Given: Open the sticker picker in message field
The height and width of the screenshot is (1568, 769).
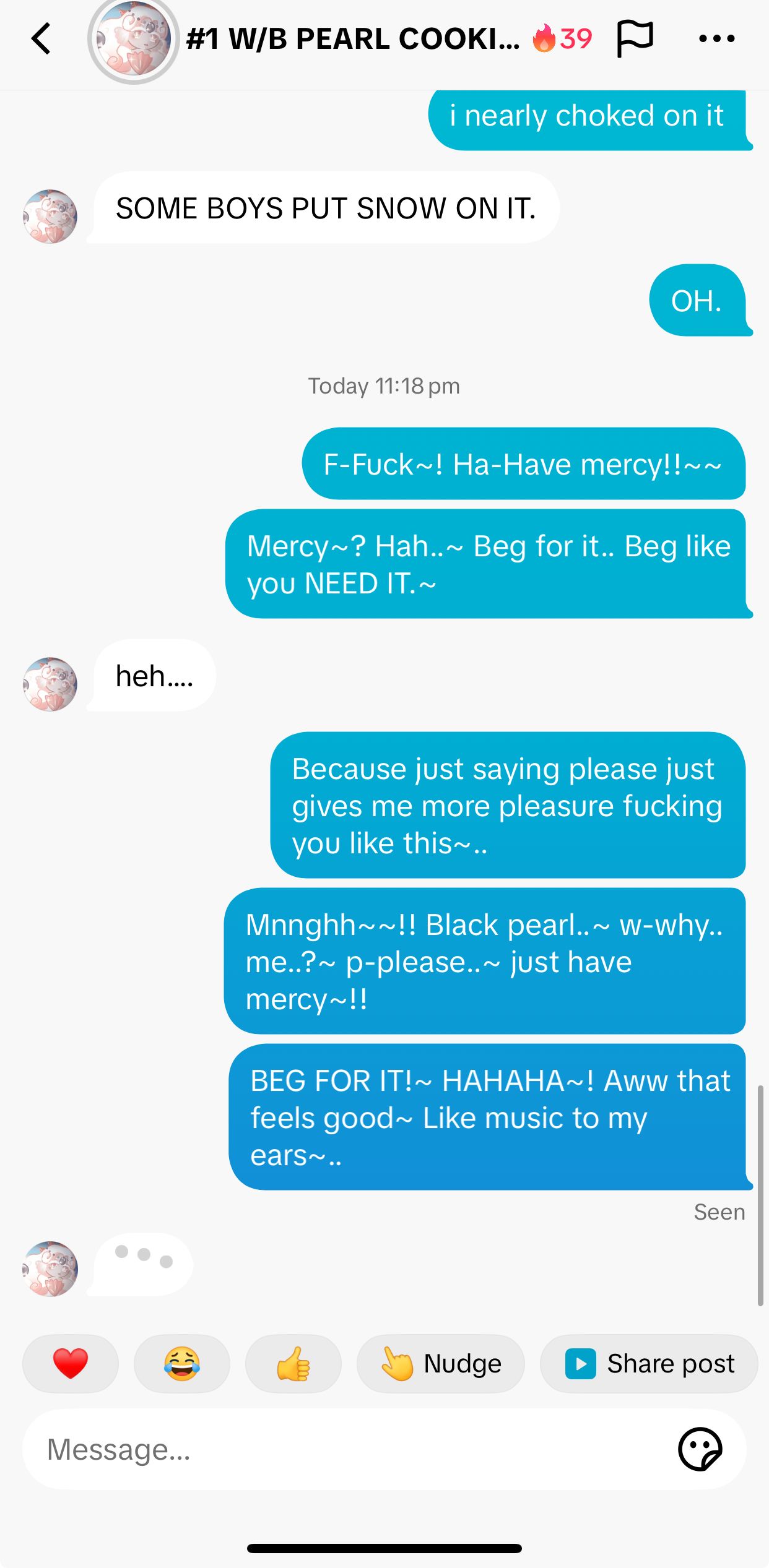Looking at the screenshot, I should point(700,1449).
